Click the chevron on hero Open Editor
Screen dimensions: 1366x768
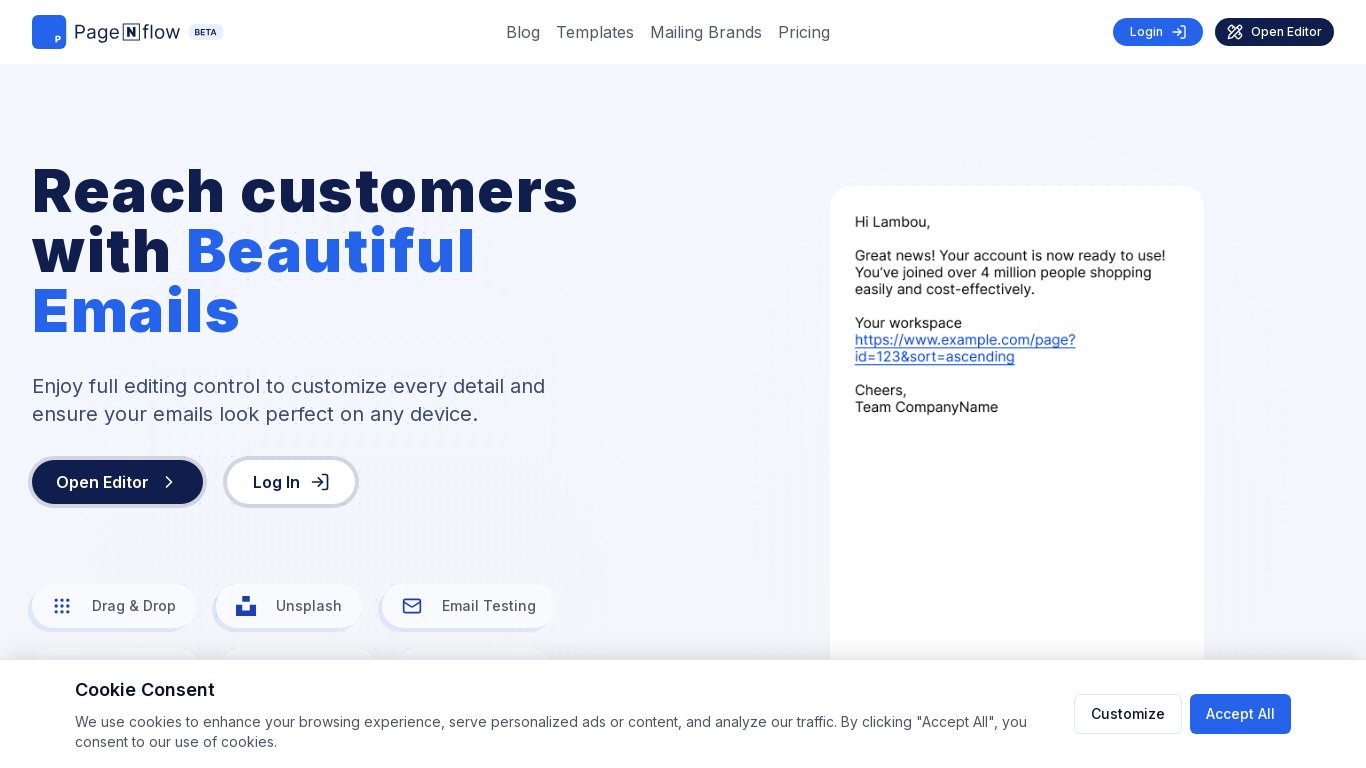point(169,482)
